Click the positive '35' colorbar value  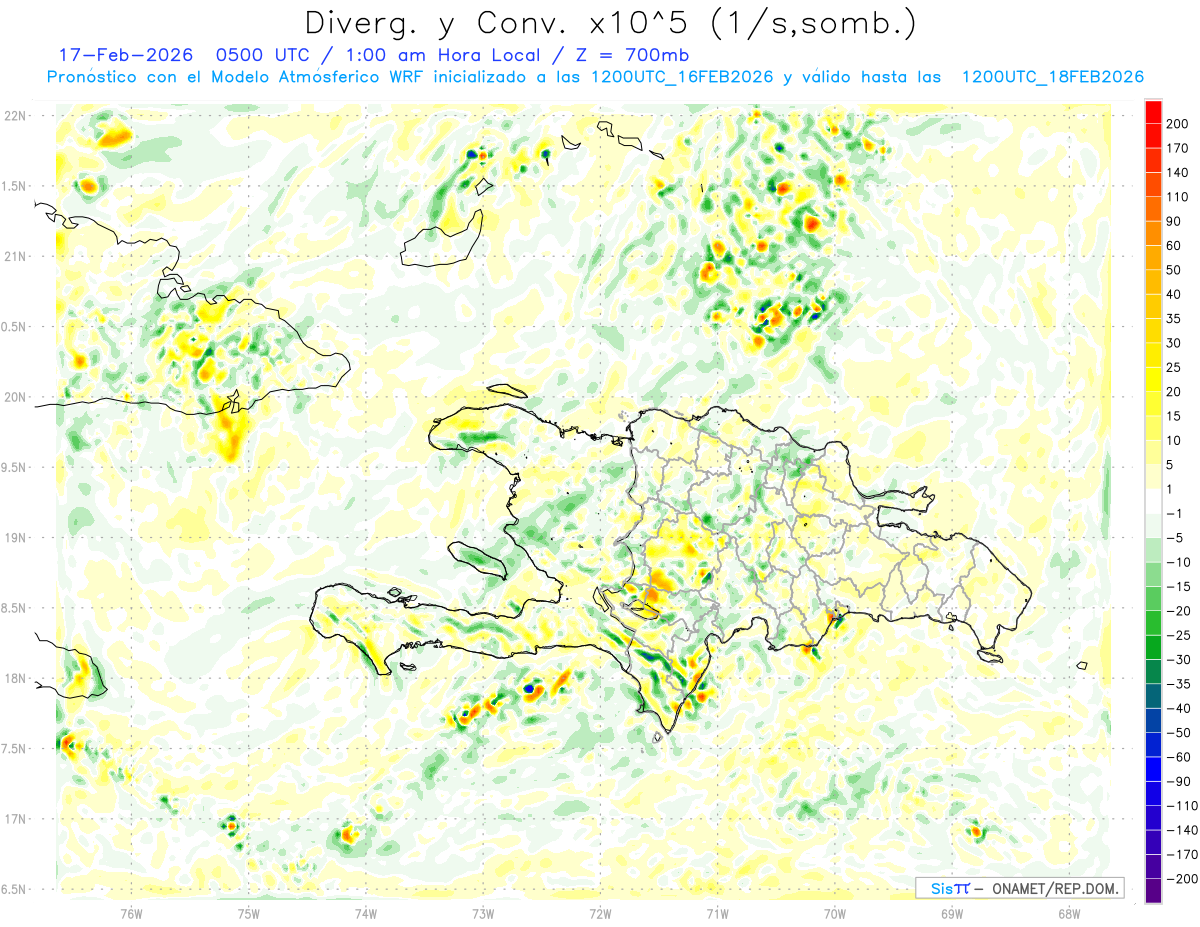point(1173,319)
